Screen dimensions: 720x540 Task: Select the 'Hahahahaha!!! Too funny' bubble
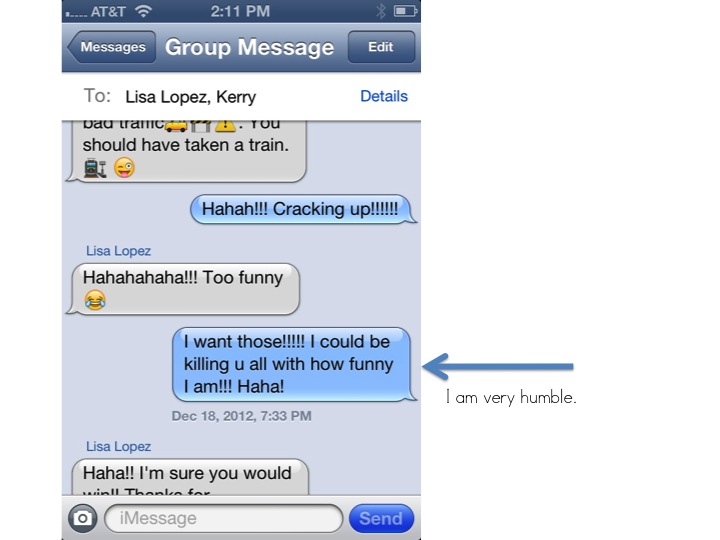pos(184,289)
